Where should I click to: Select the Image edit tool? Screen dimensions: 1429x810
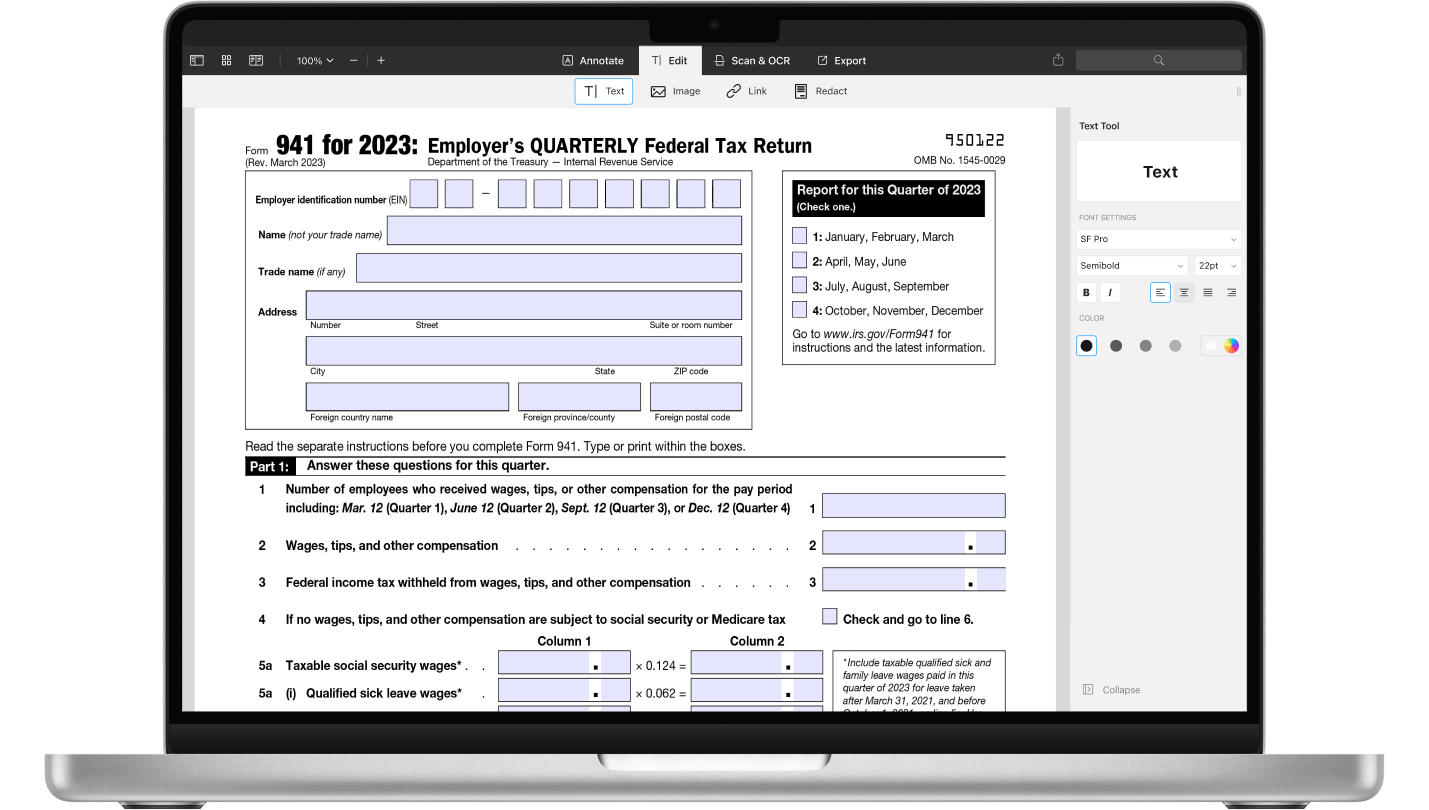(675, 91)
